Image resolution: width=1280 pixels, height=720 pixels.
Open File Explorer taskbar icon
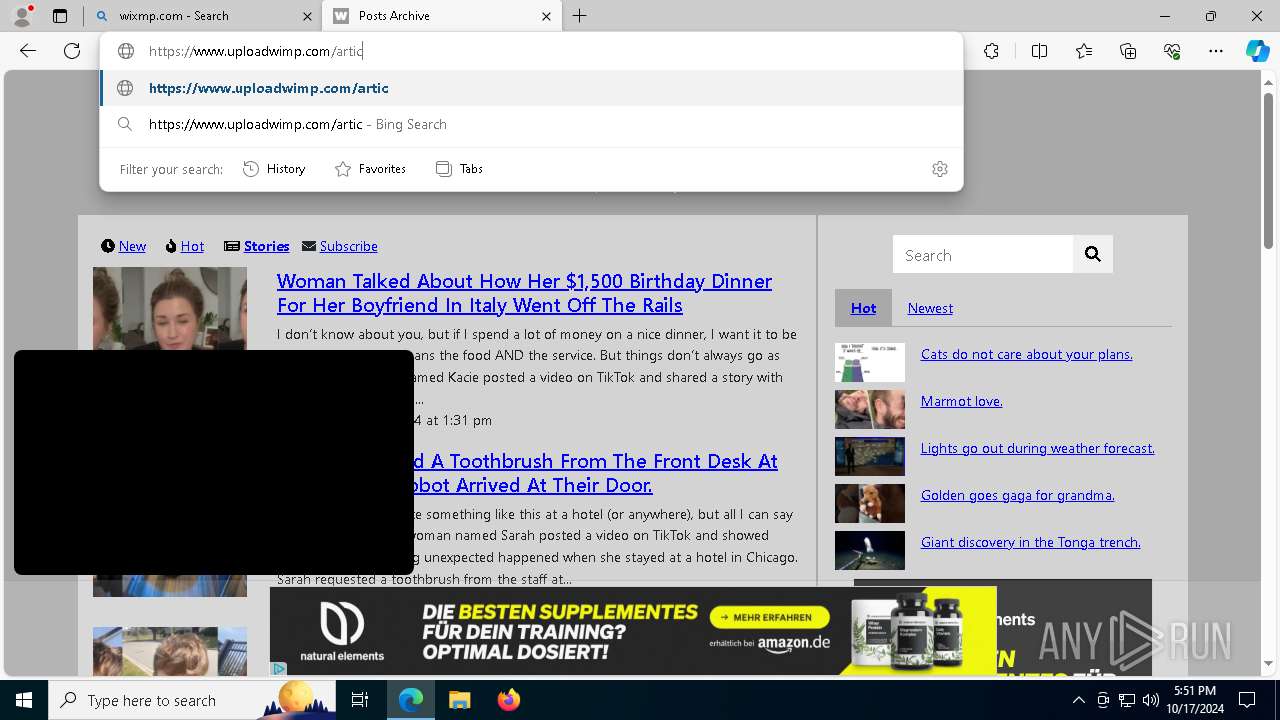click(459, 700)
